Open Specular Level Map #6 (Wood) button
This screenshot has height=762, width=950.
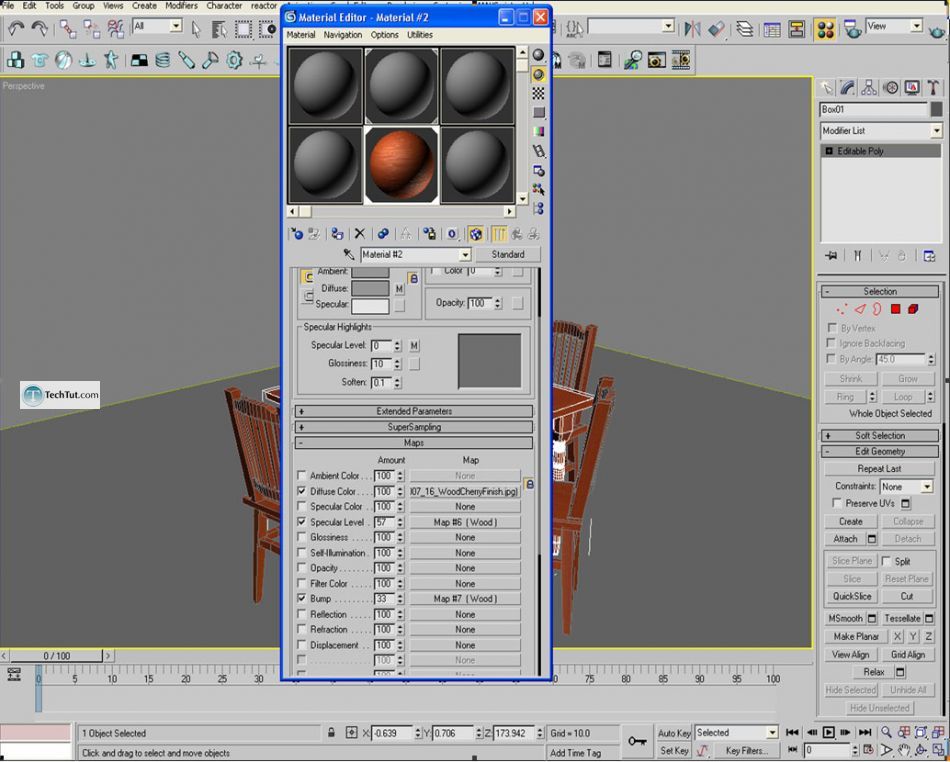pyautogui.click(x=465, y=522)
